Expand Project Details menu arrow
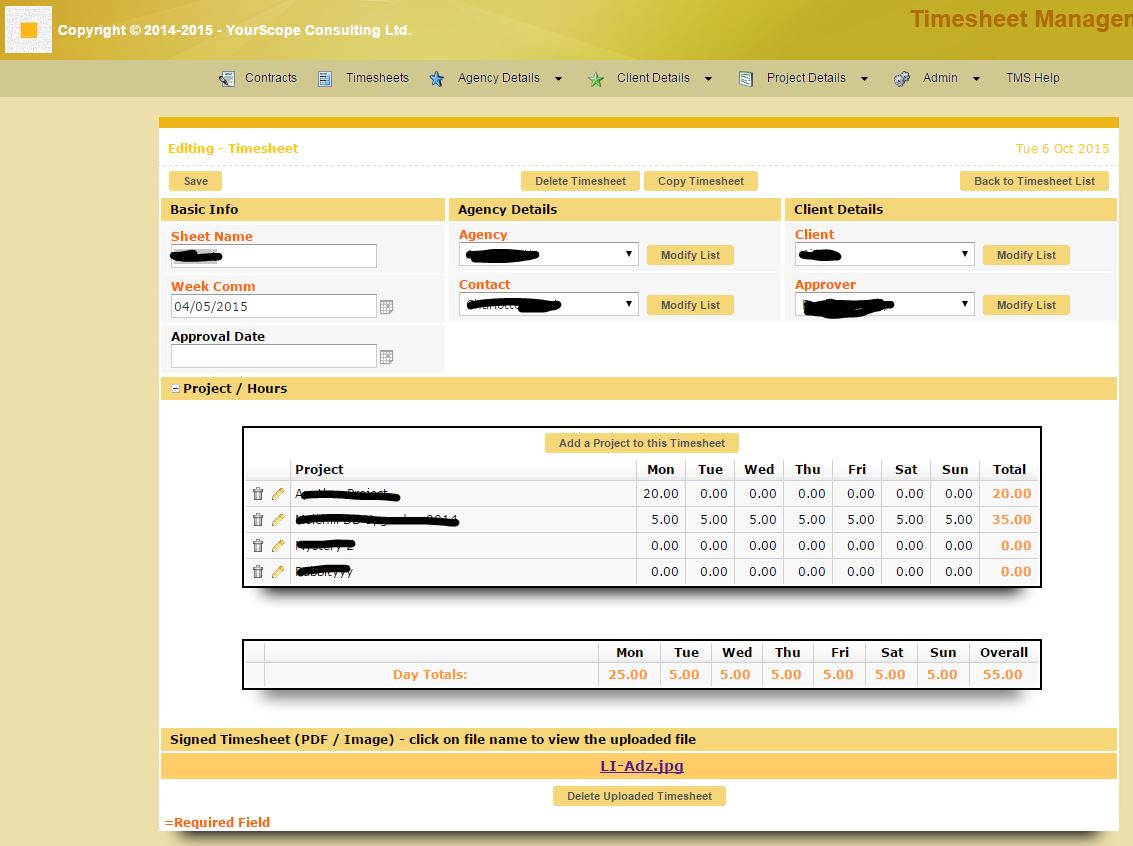This screenshot has height=846, width=1133. [x=864, y=79]
